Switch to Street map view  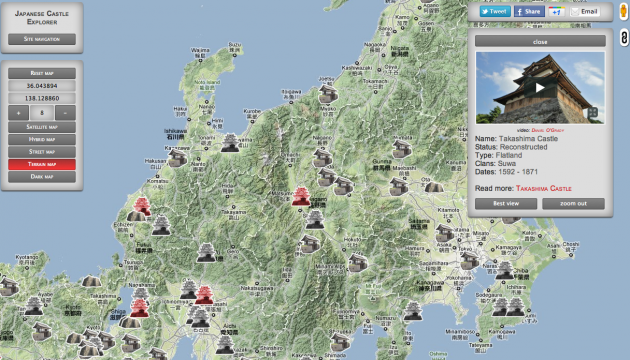coord(42,152)
